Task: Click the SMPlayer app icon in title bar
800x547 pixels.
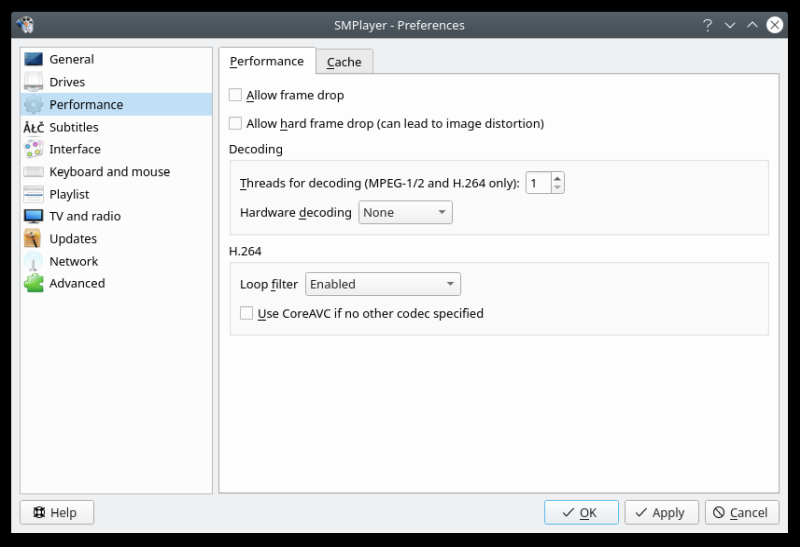Action: coord(25,25)
